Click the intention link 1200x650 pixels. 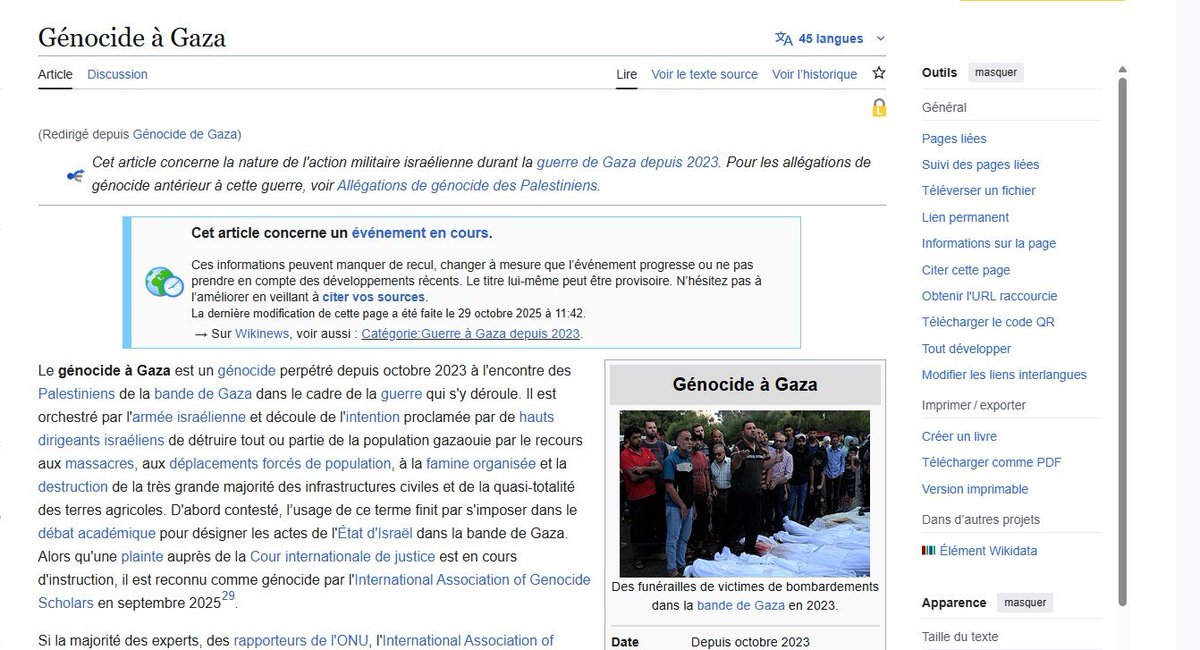pos(372,416)
